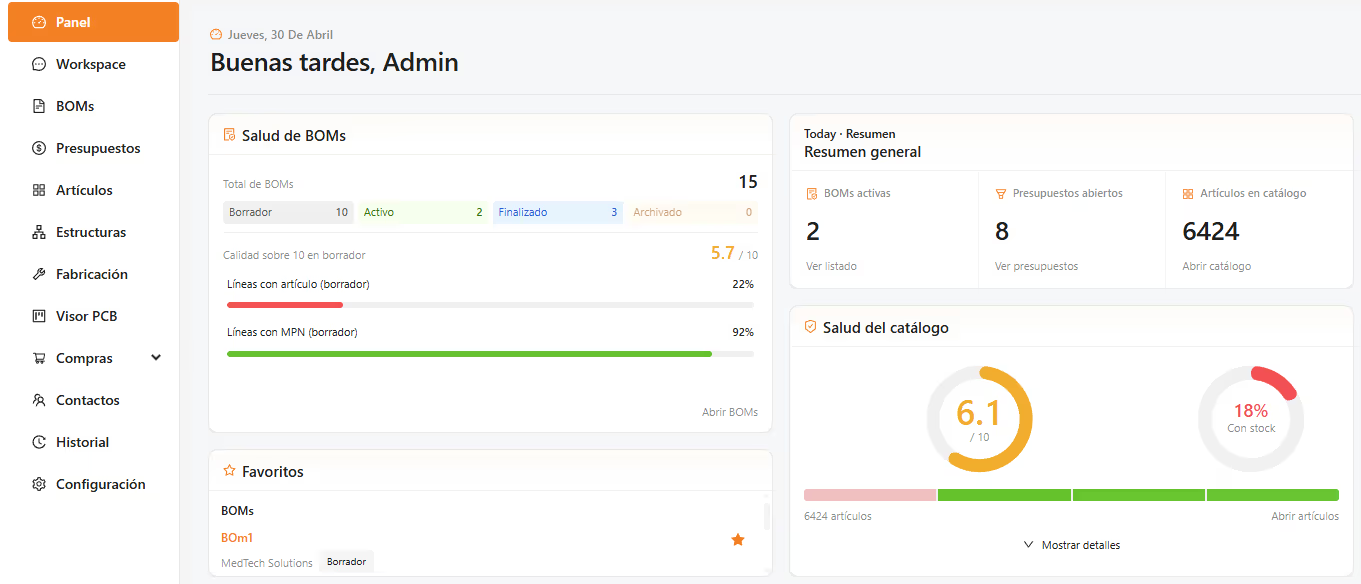The height and width of the screenshot is (584, 1361).
Task: Click the Presupuestos dollar icon
Action: pos(39,148)
